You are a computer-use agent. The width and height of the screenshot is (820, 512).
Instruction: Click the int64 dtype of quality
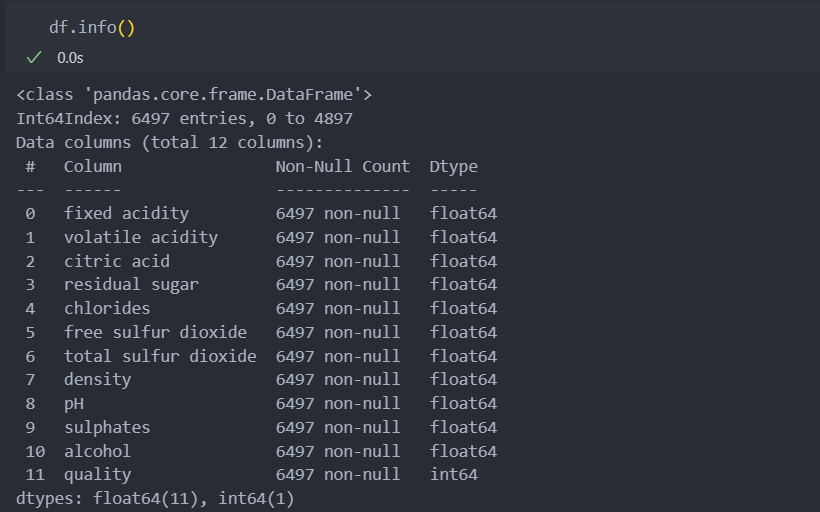point(453,474)
